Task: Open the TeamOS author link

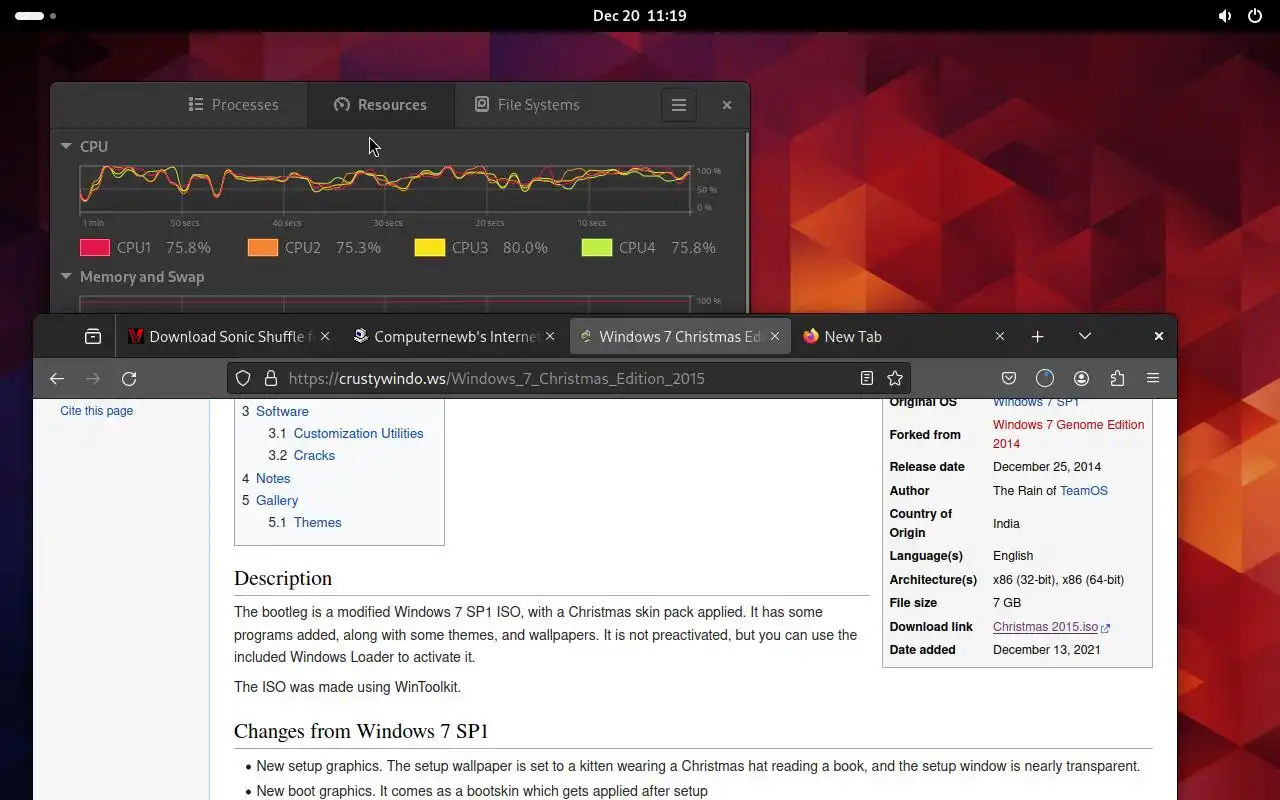Action: click(1084, 490)
